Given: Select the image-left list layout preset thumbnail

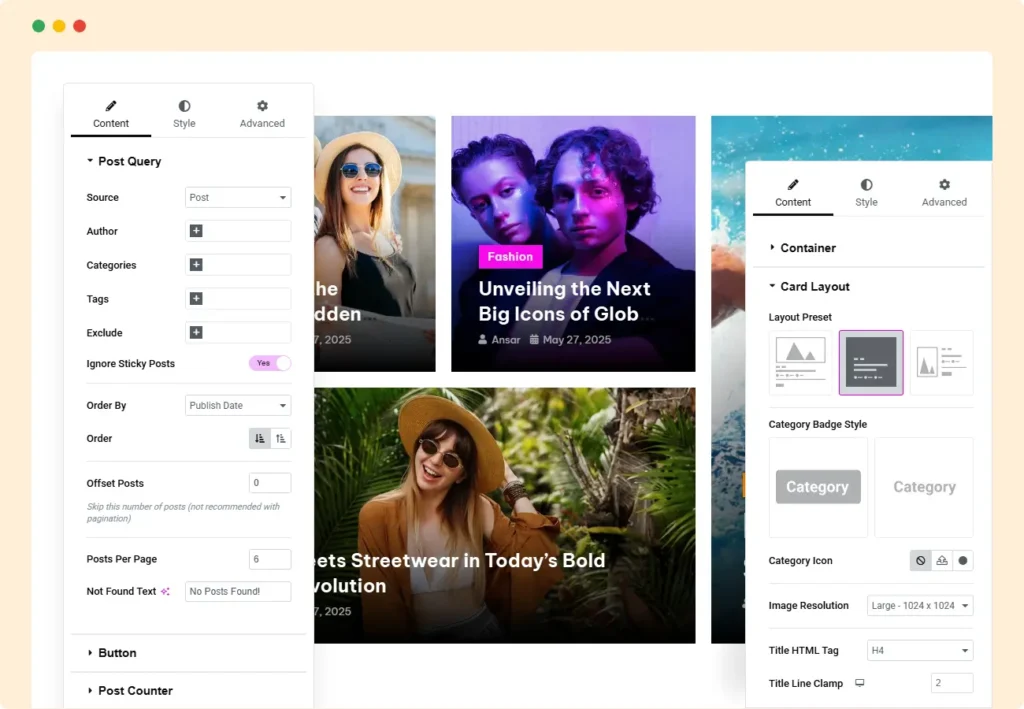Looking at the screenshot, I should coord(941,362).
